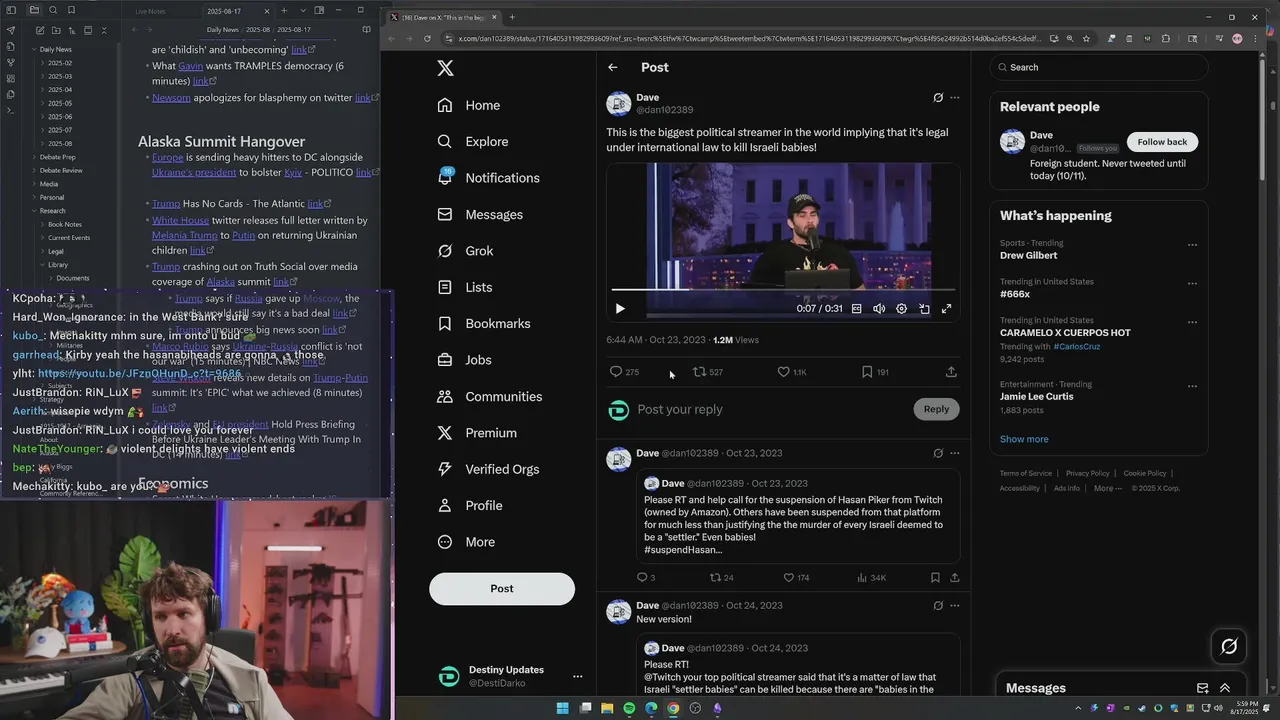Open Grok in X sidebar

click(466, 251)
